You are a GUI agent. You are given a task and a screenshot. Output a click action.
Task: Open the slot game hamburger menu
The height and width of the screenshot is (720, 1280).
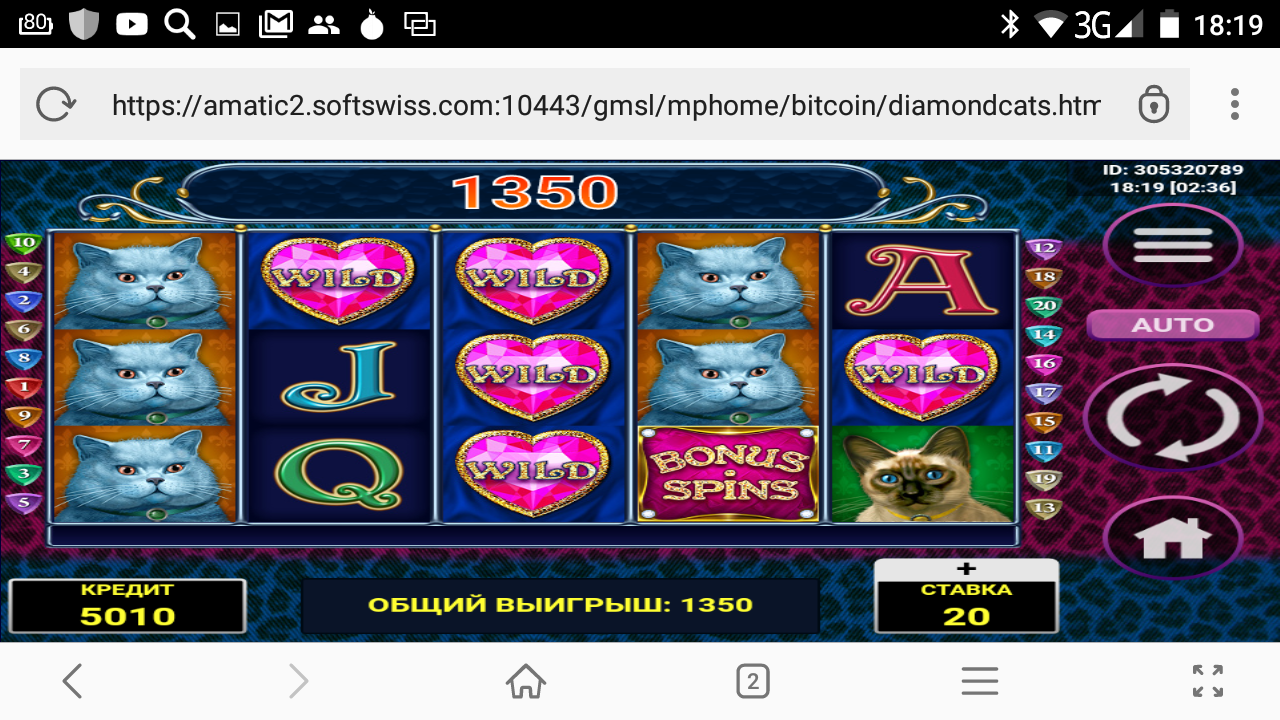(x=1173, y=244)
